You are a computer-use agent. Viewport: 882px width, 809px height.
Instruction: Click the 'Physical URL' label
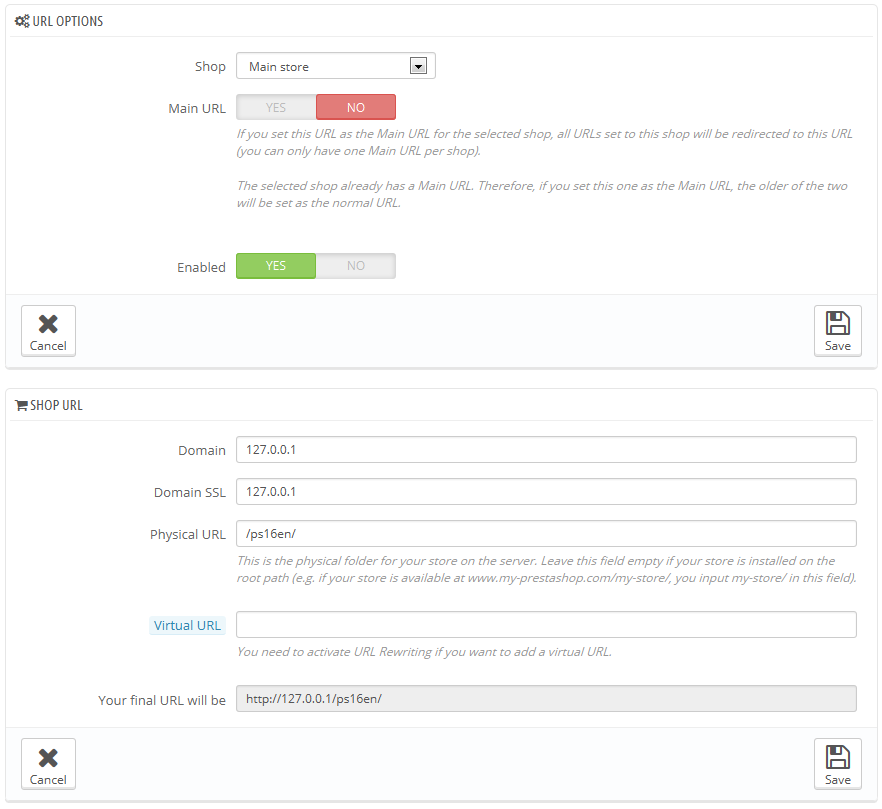pyautogui.click(x=188, y=534)
